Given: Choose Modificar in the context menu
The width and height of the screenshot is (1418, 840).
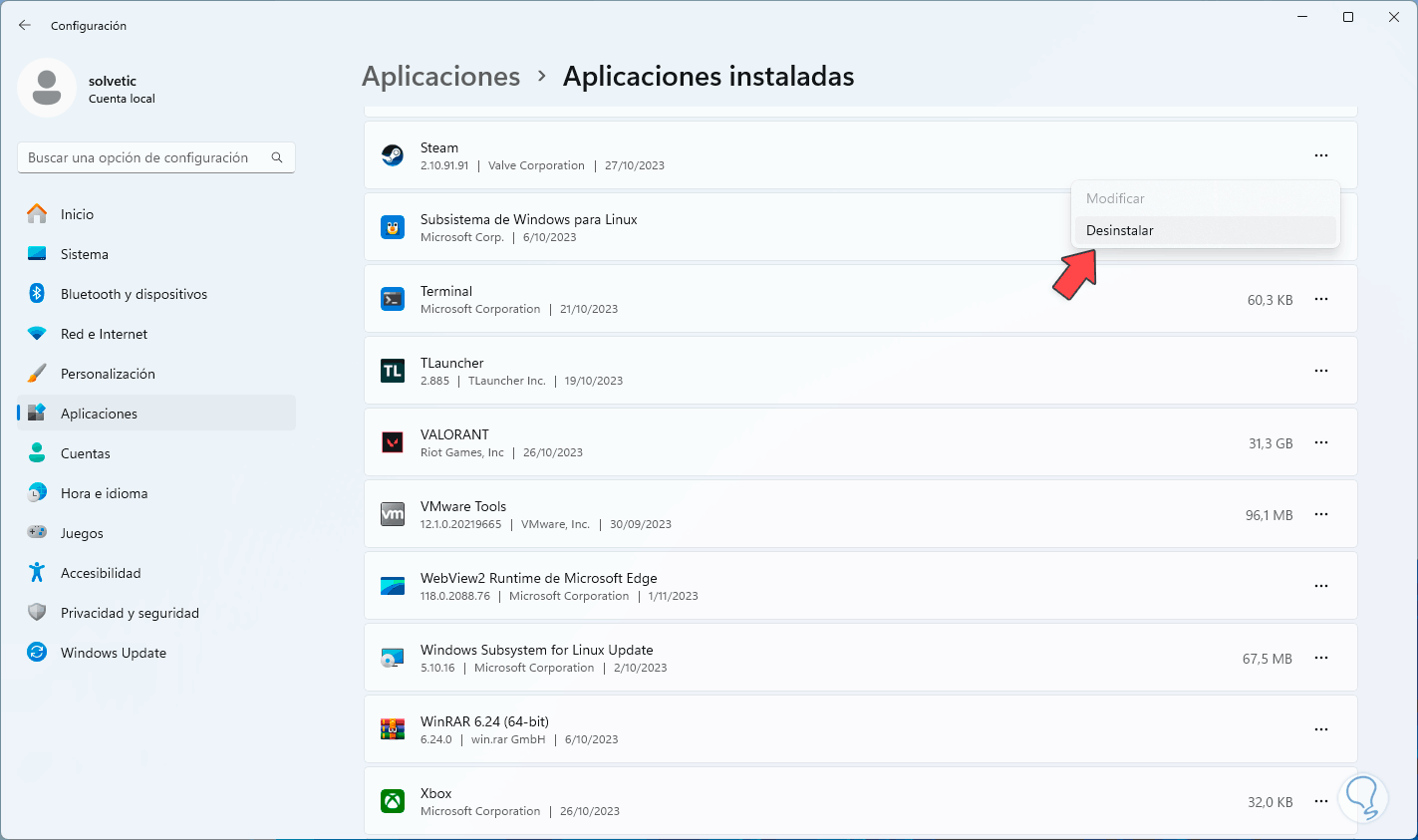Looking at the screenshot, I should pyautogui.click(x=1206, y=198).
